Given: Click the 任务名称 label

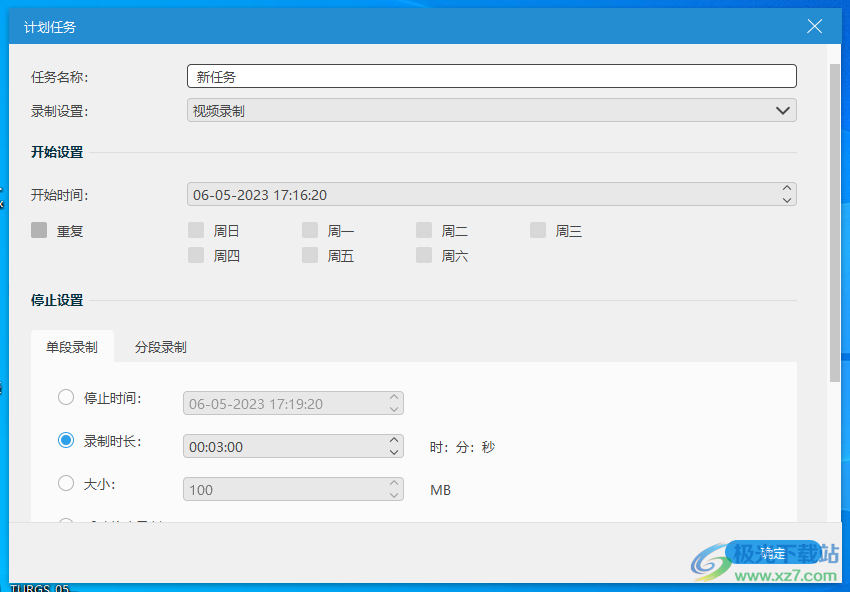Looking at the screenshot, I should (60, 77).
